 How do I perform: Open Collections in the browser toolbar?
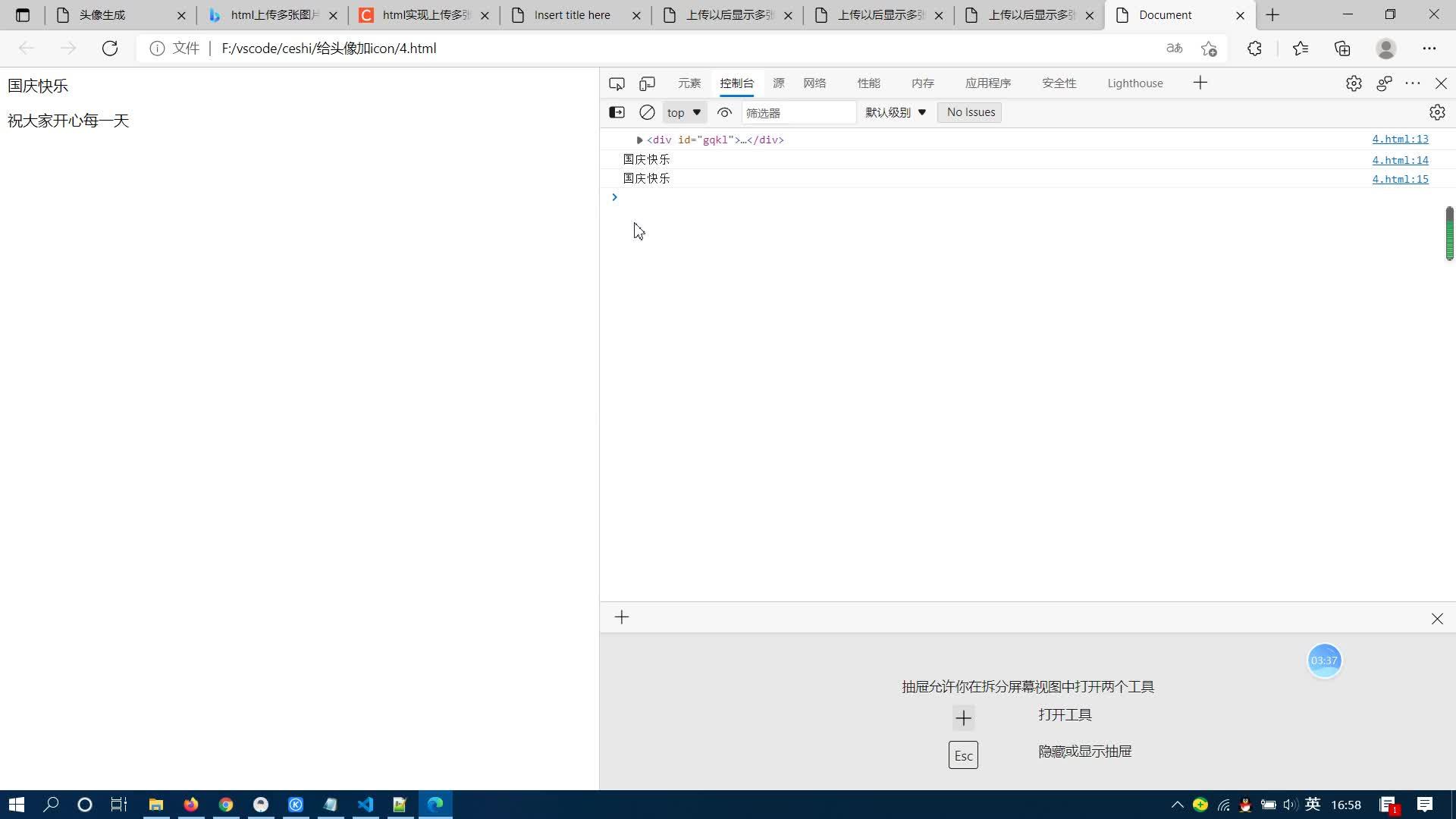[1342, 48]
